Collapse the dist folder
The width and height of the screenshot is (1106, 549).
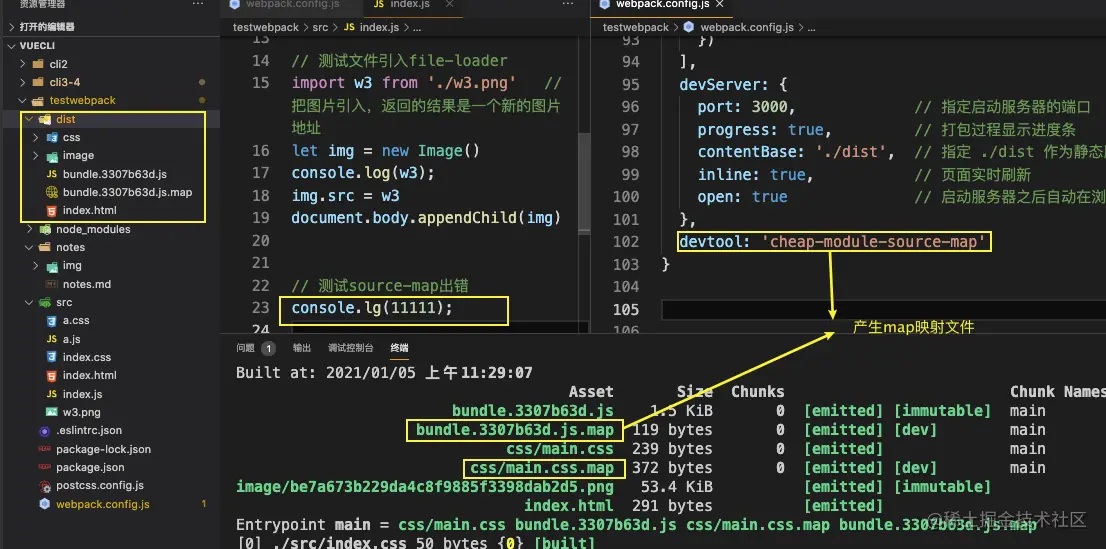(29, 119)
